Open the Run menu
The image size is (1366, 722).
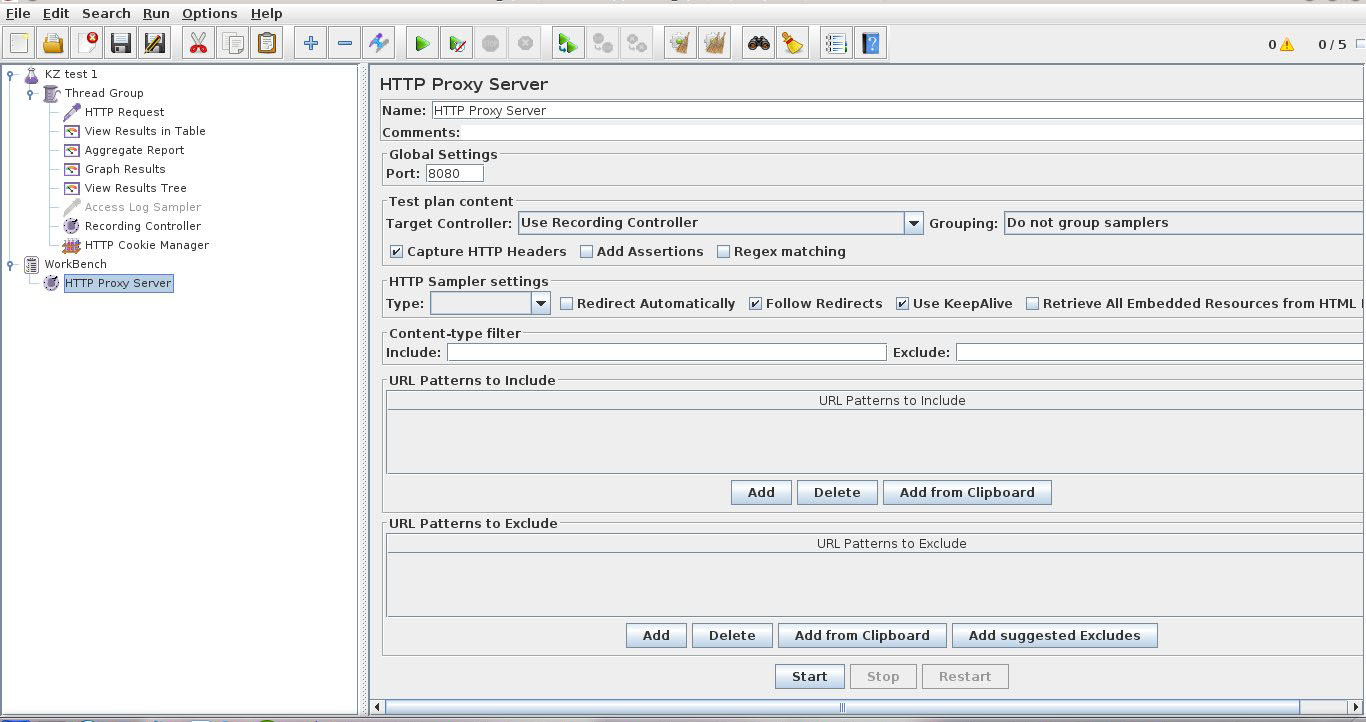(156, 13)
